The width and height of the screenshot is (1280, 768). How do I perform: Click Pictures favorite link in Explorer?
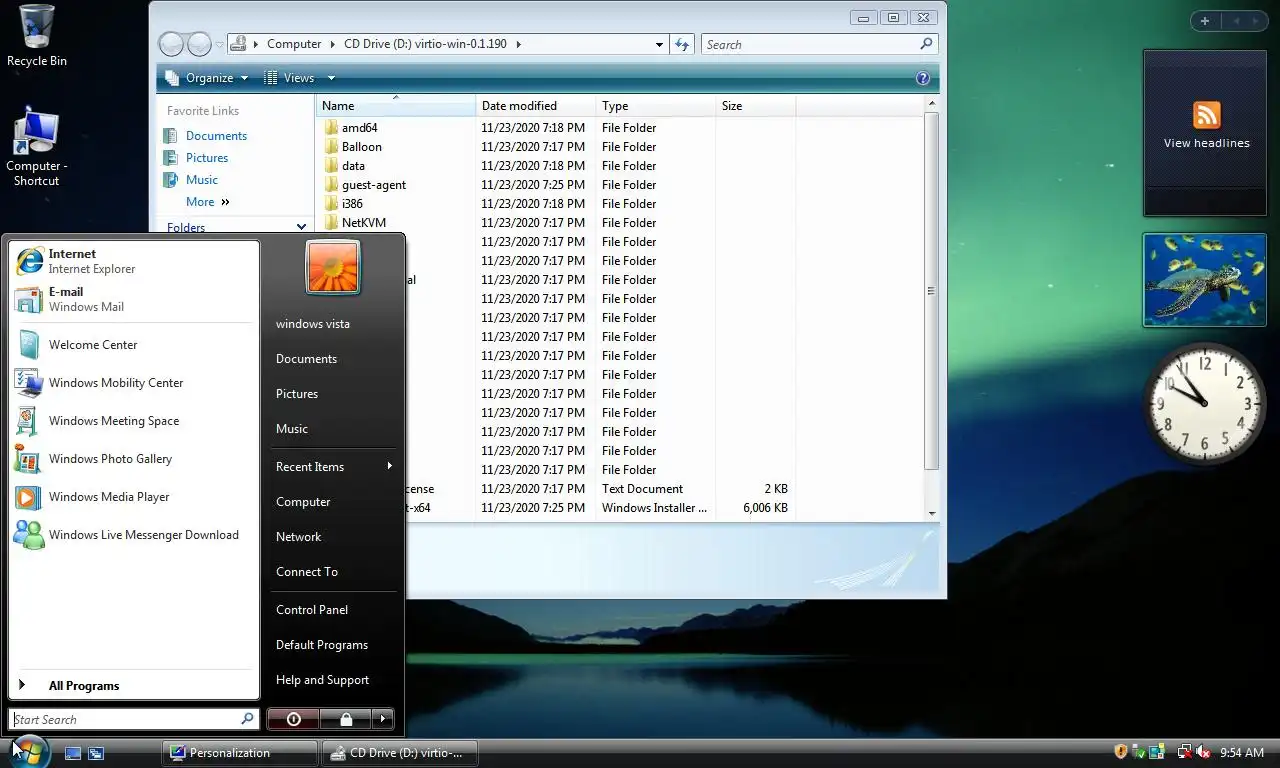tap(207, 158)
